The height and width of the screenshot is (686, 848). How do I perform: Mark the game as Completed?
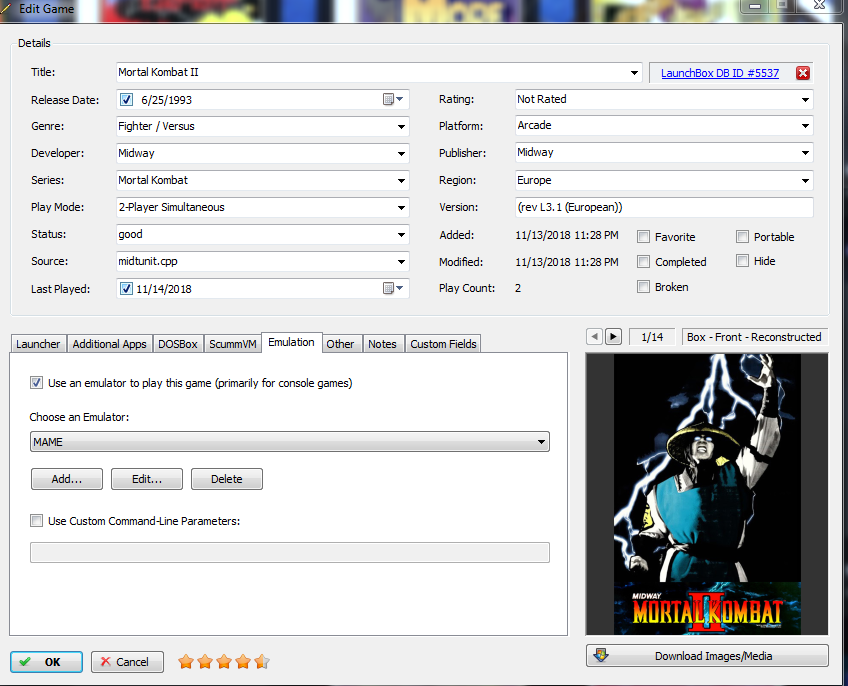pyautogui.click(x=643, y=262)
